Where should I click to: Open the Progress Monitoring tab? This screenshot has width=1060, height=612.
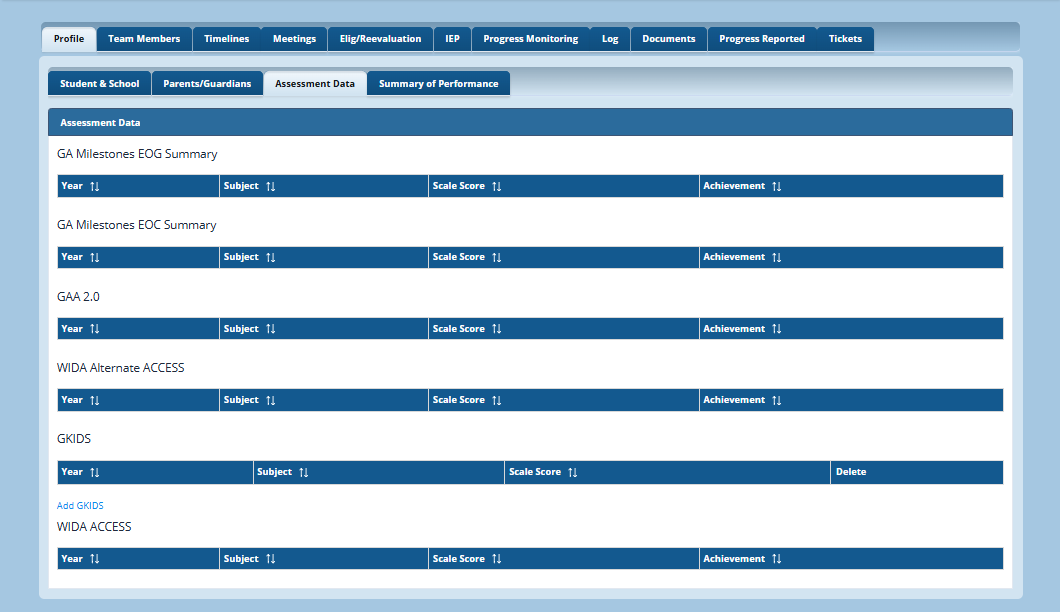(x=530, y=39)
